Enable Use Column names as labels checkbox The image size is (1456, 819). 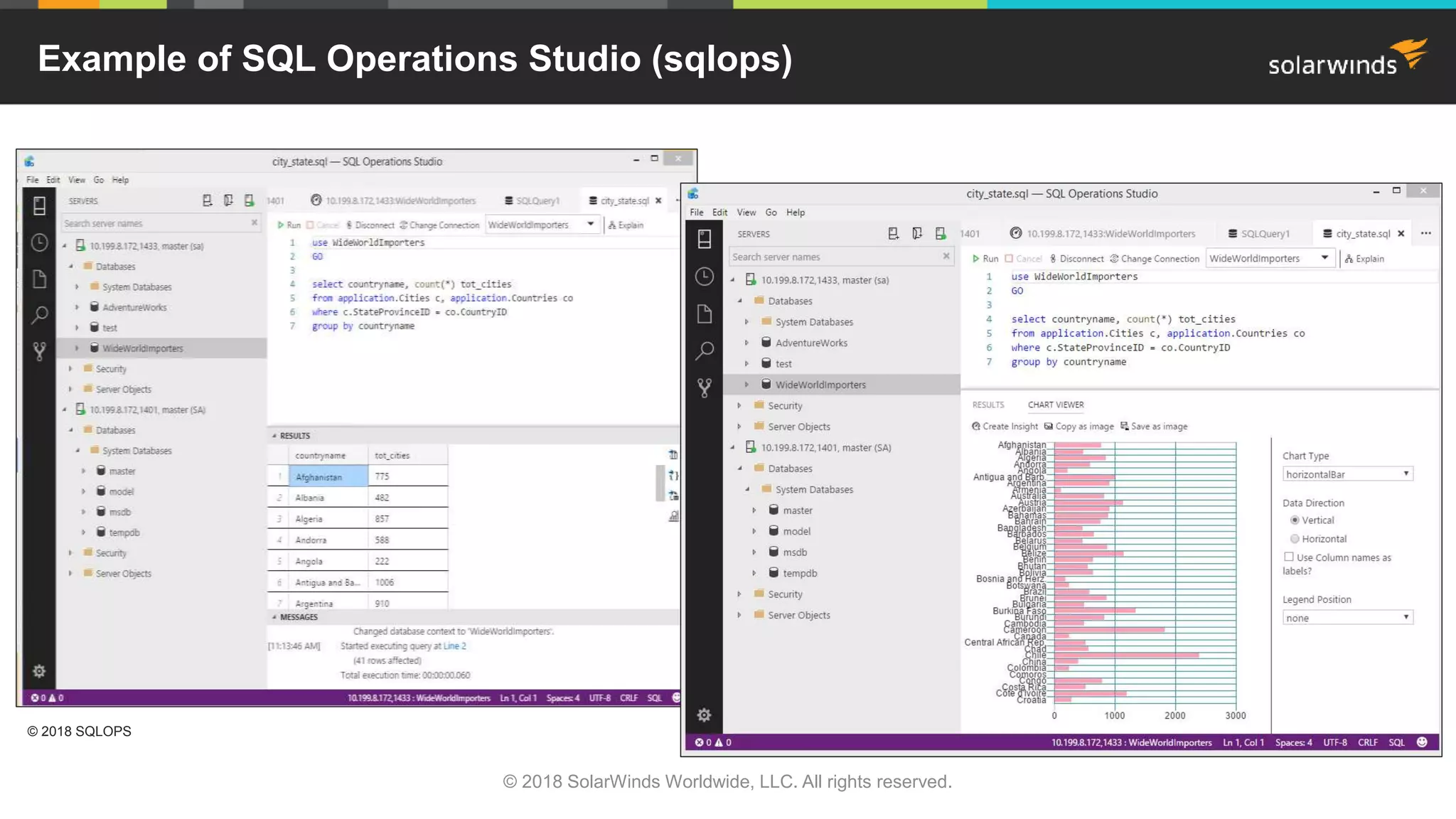(x=1288, y=557)
